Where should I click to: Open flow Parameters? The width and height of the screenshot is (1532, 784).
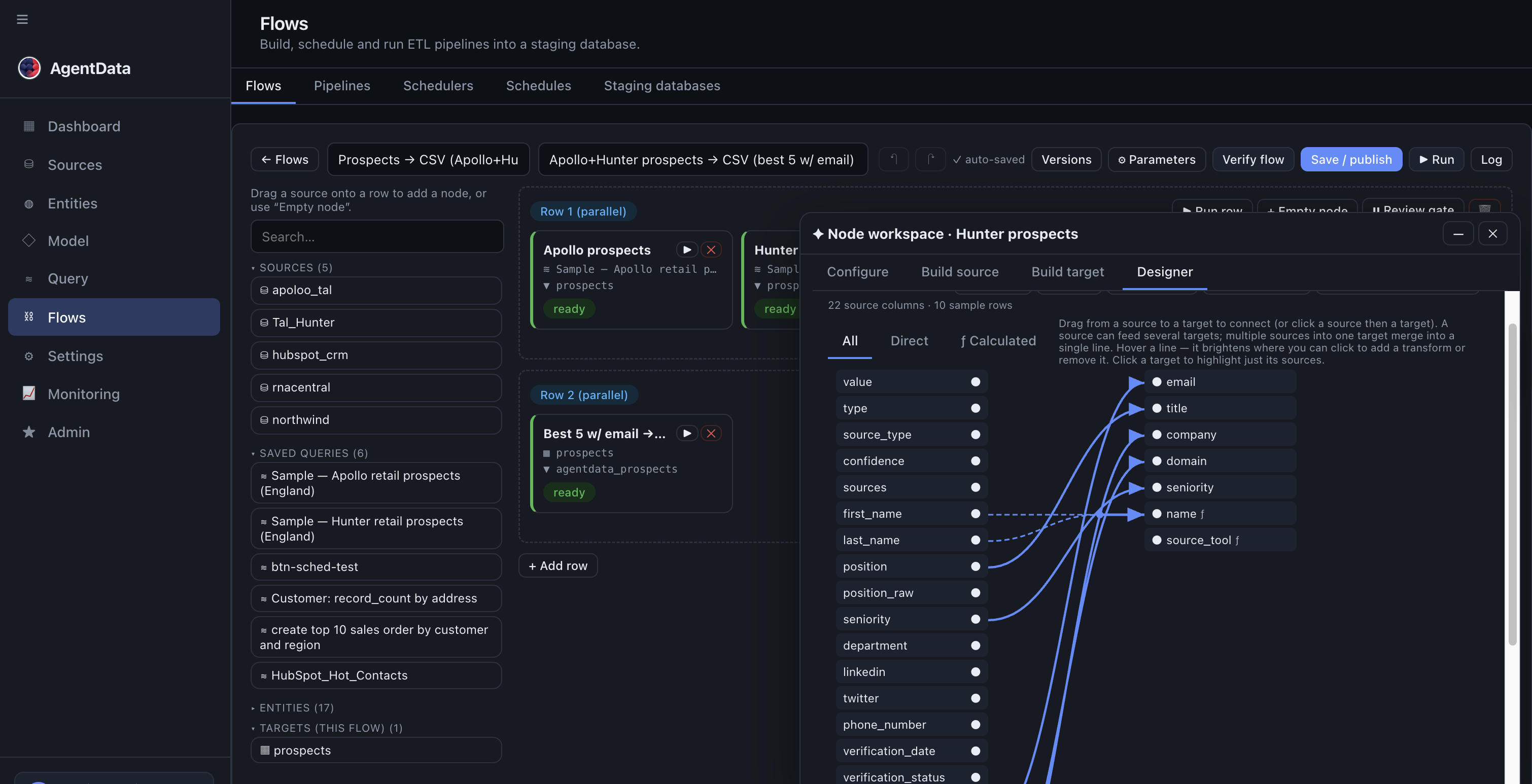click(1156, 159)
